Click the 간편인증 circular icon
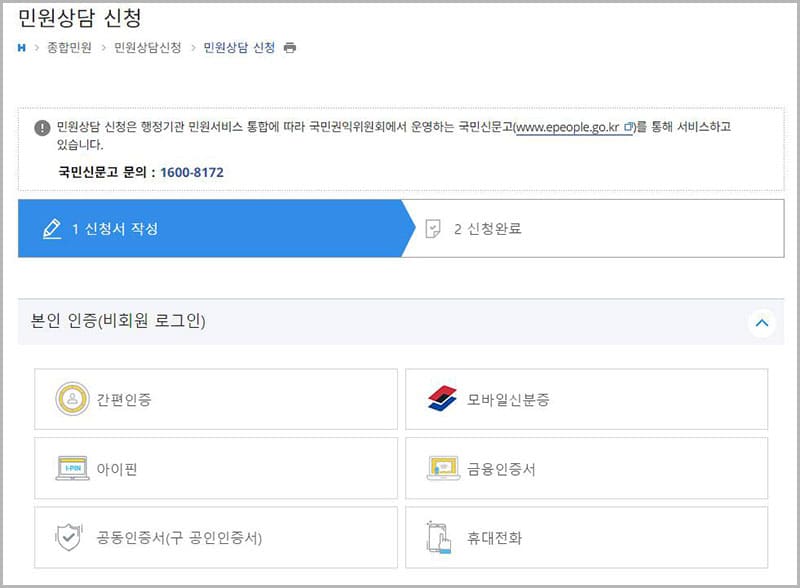800x588 pixels. point(72,399)
